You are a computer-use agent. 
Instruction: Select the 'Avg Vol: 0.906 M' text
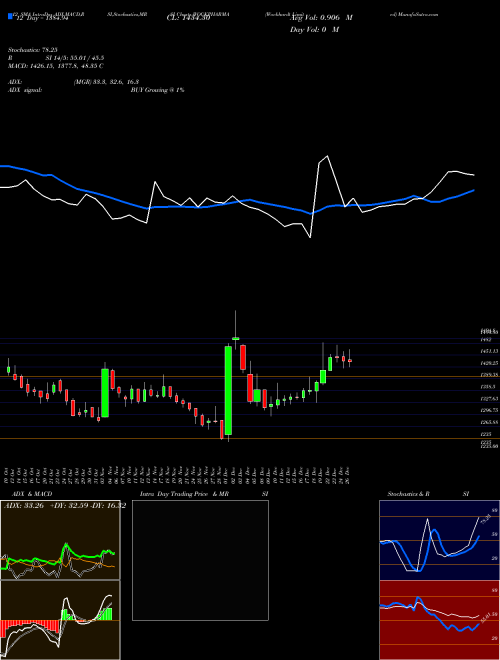click(x=321, y=18)
